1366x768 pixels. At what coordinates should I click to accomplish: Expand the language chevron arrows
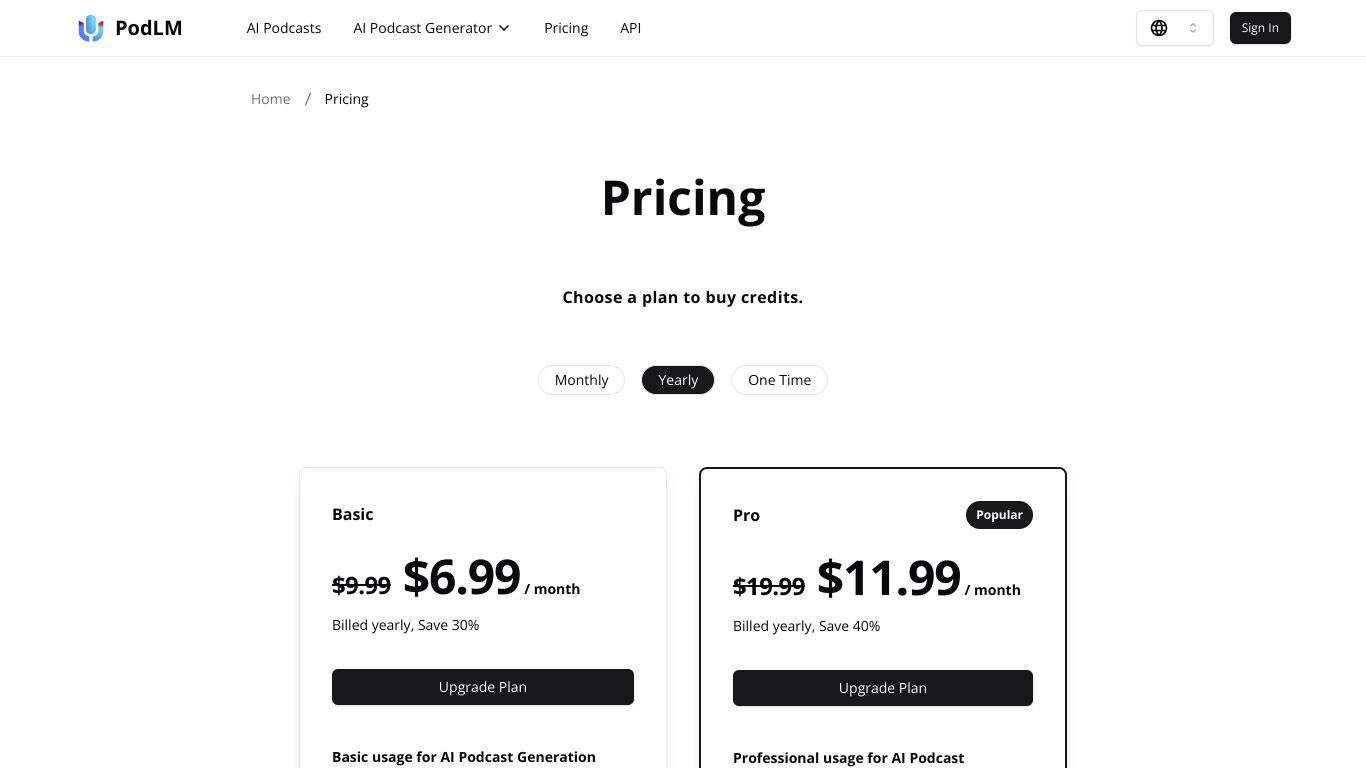(x=1193, y=28)
